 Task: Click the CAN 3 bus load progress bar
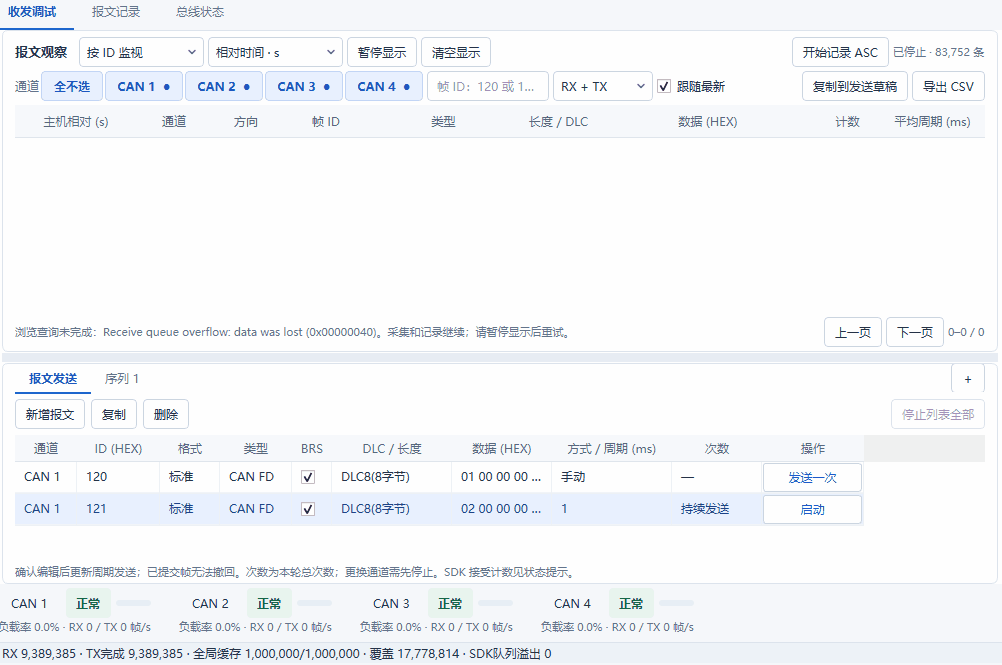[495, 603]
